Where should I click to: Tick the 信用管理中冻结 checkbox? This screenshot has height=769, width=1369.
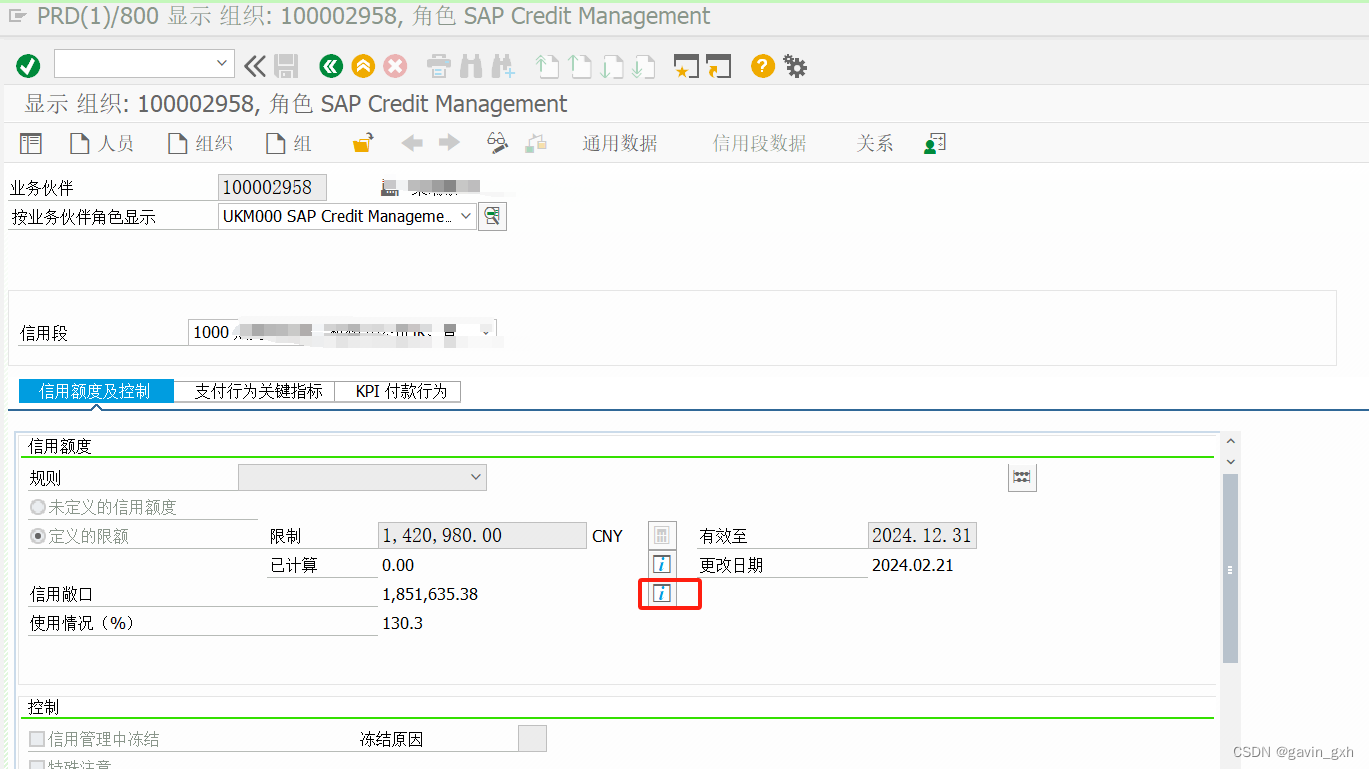point(37,739)
